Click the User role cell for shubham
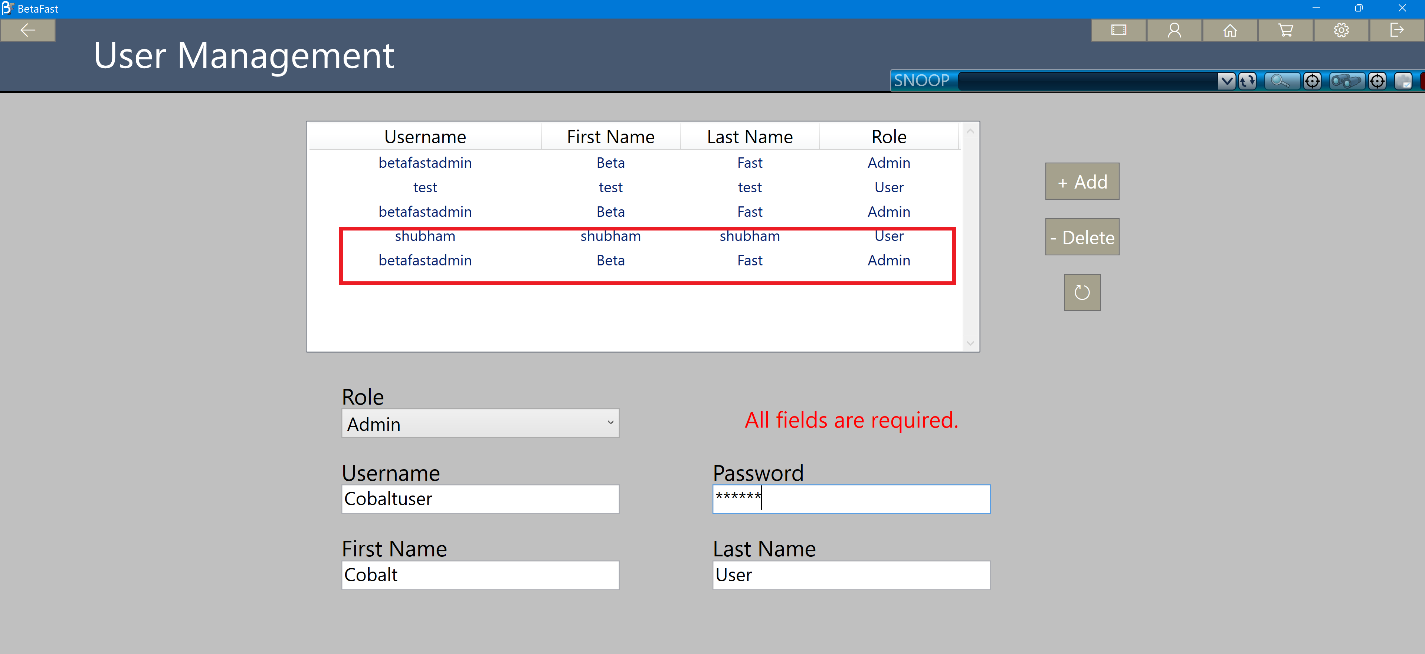This screenshot has height=654, width=1425. (889, 236)
